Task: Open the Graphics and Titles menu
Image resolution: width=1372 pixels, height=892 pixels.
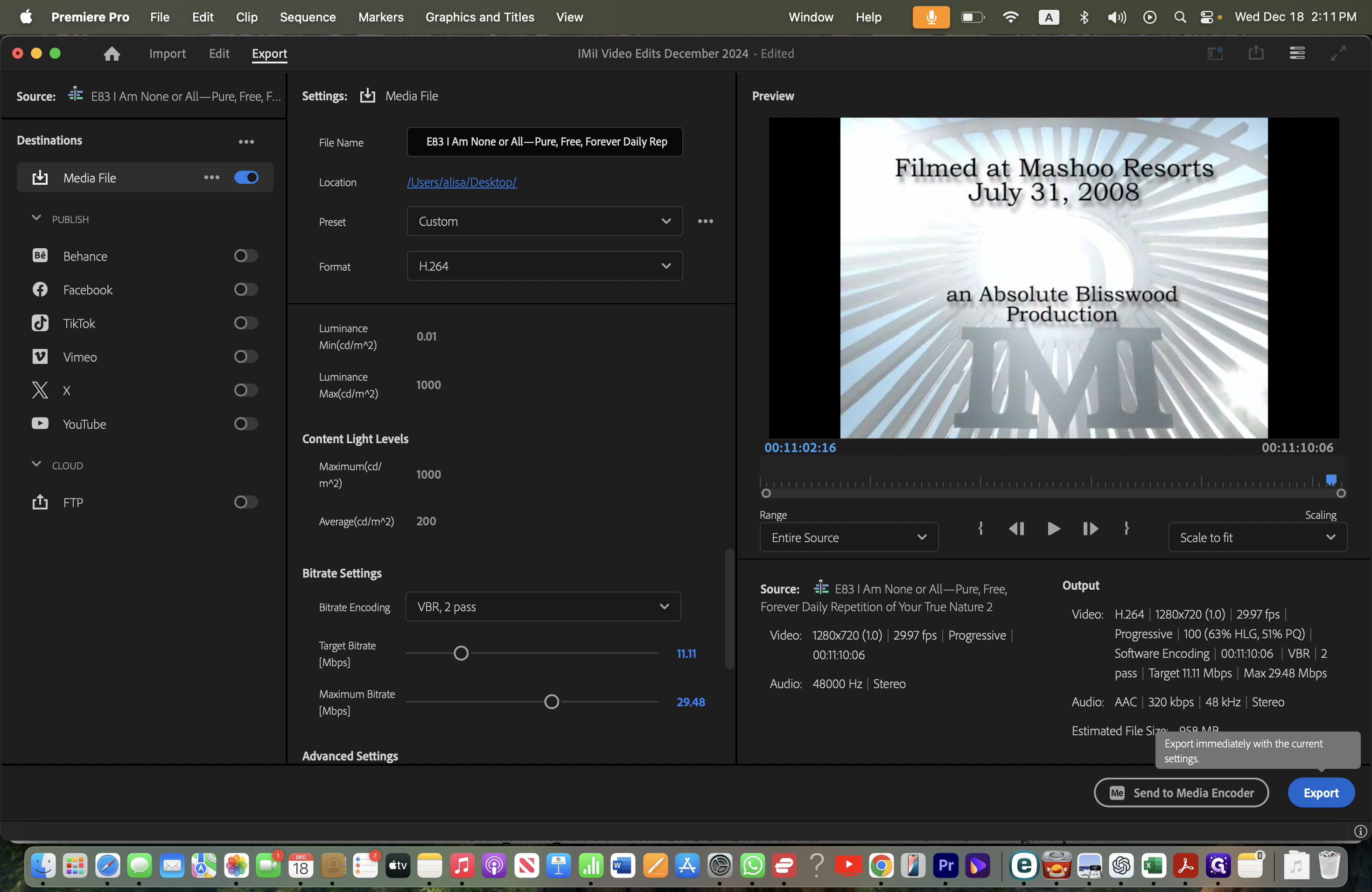Action: 480,17
